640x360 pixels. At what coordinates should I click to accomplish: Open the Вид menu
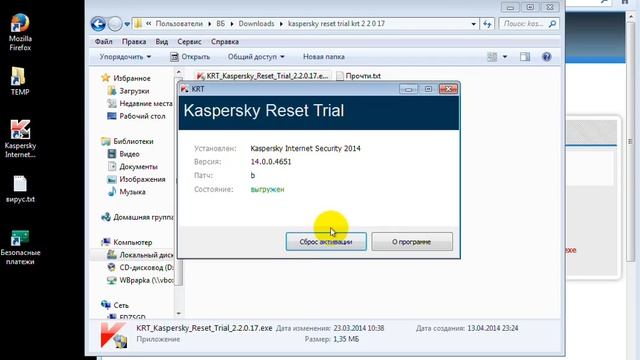[x=162, y=42]
